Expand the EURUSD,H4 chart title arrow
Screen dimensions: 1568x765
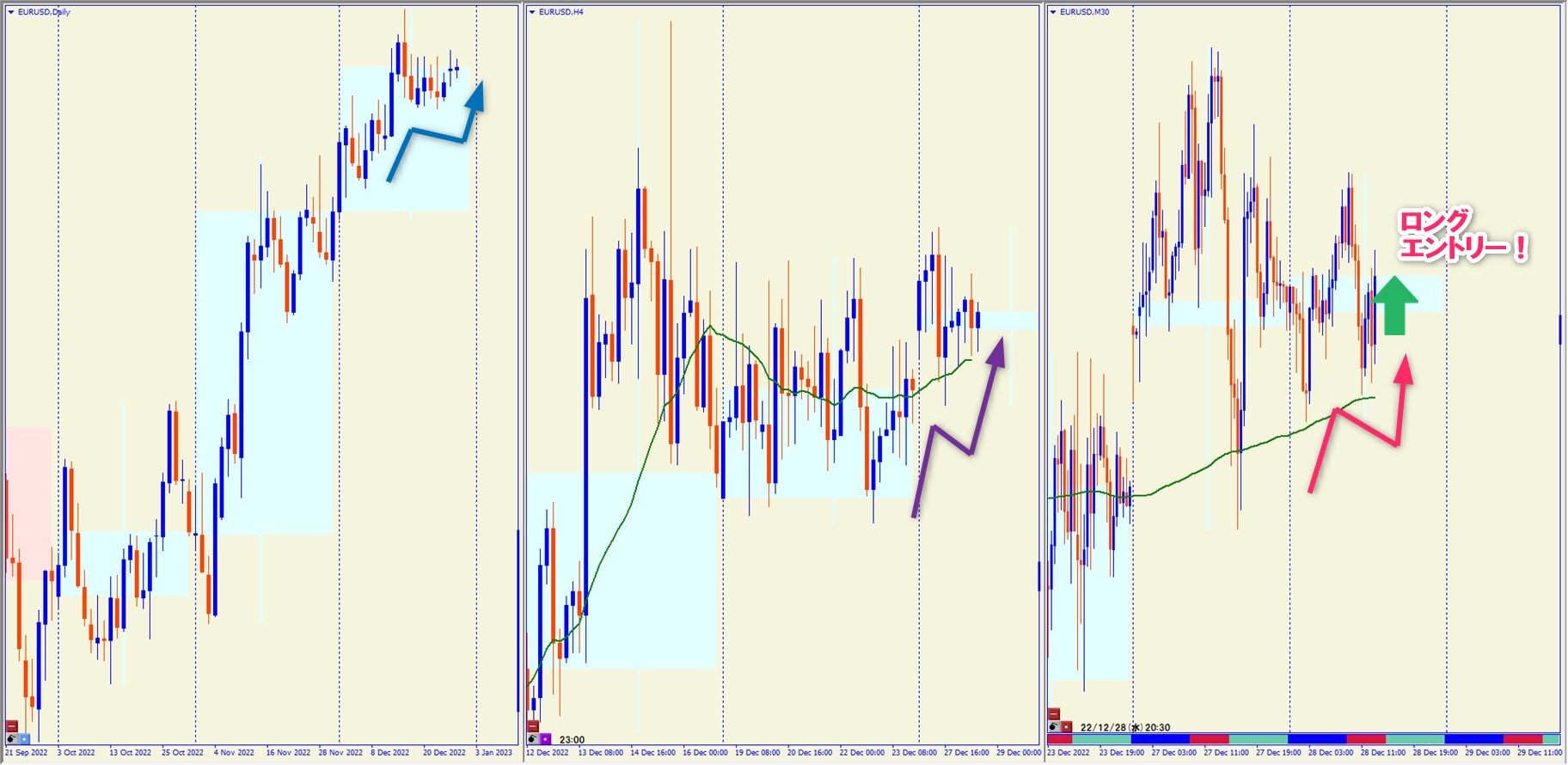(532, 12)
